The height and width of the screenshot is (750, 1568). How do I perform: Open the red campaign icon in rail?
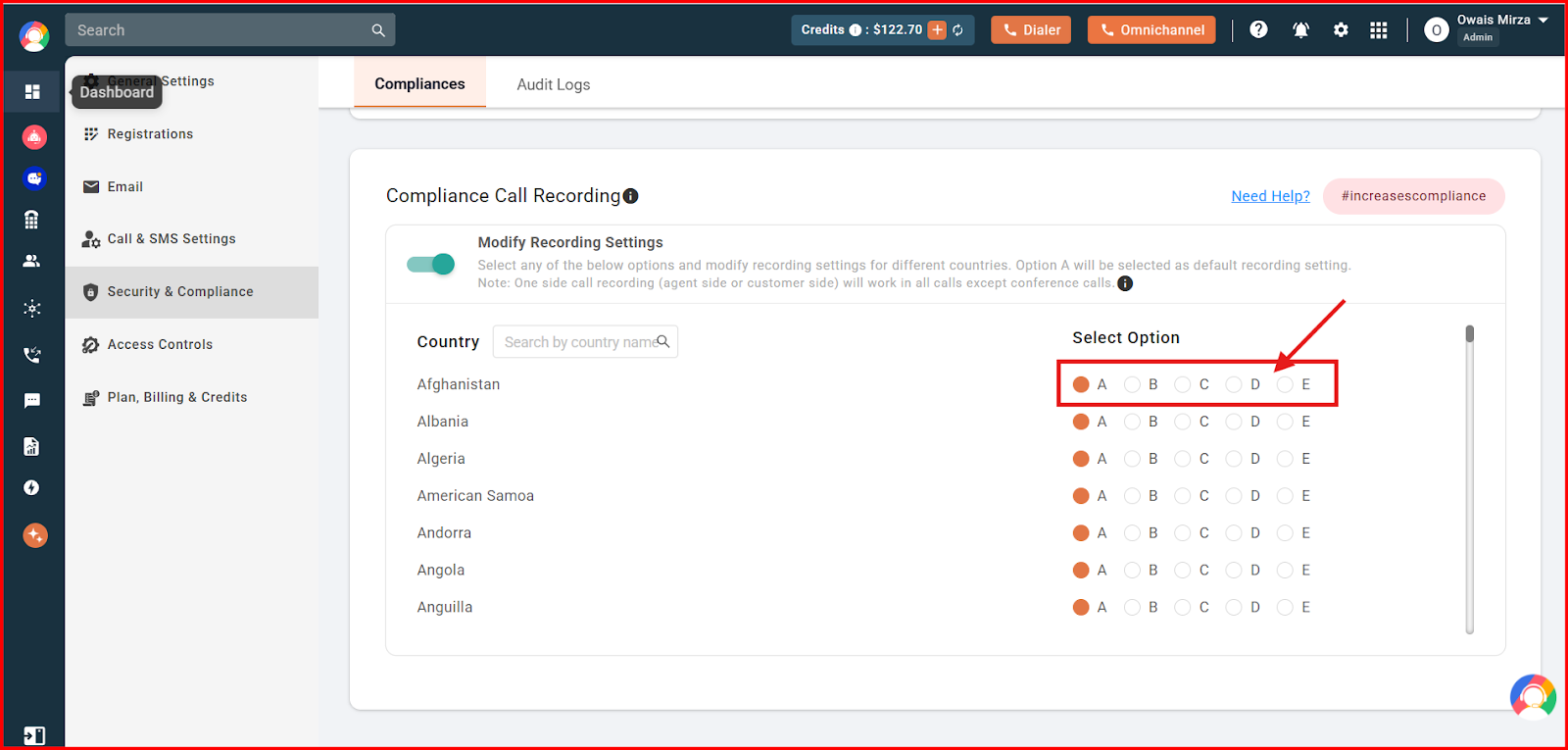pyautogui.click(x=34, y=137)
